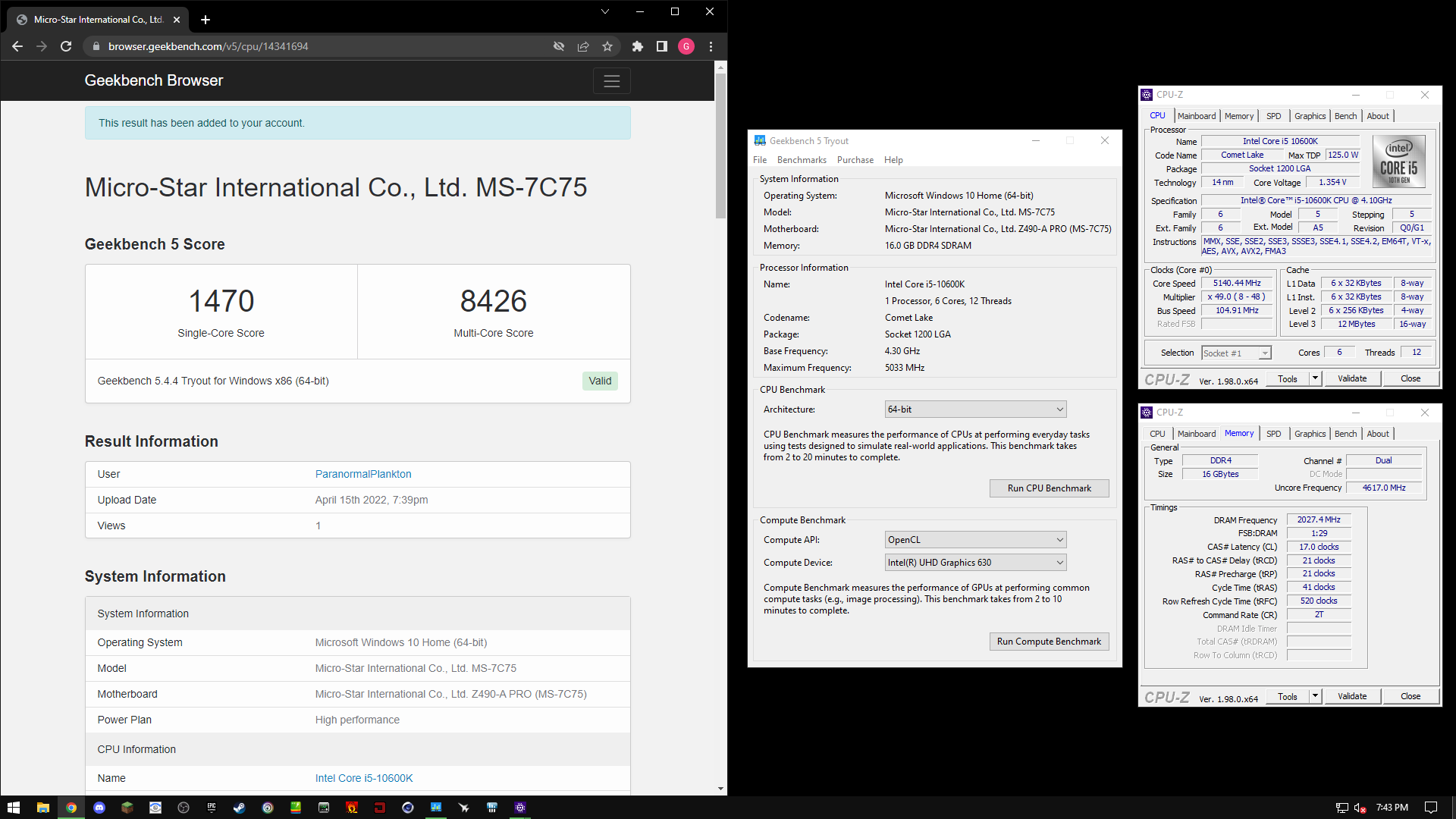
Task: Click the 8426 multi-core score
Action: [x=494, y=301]
